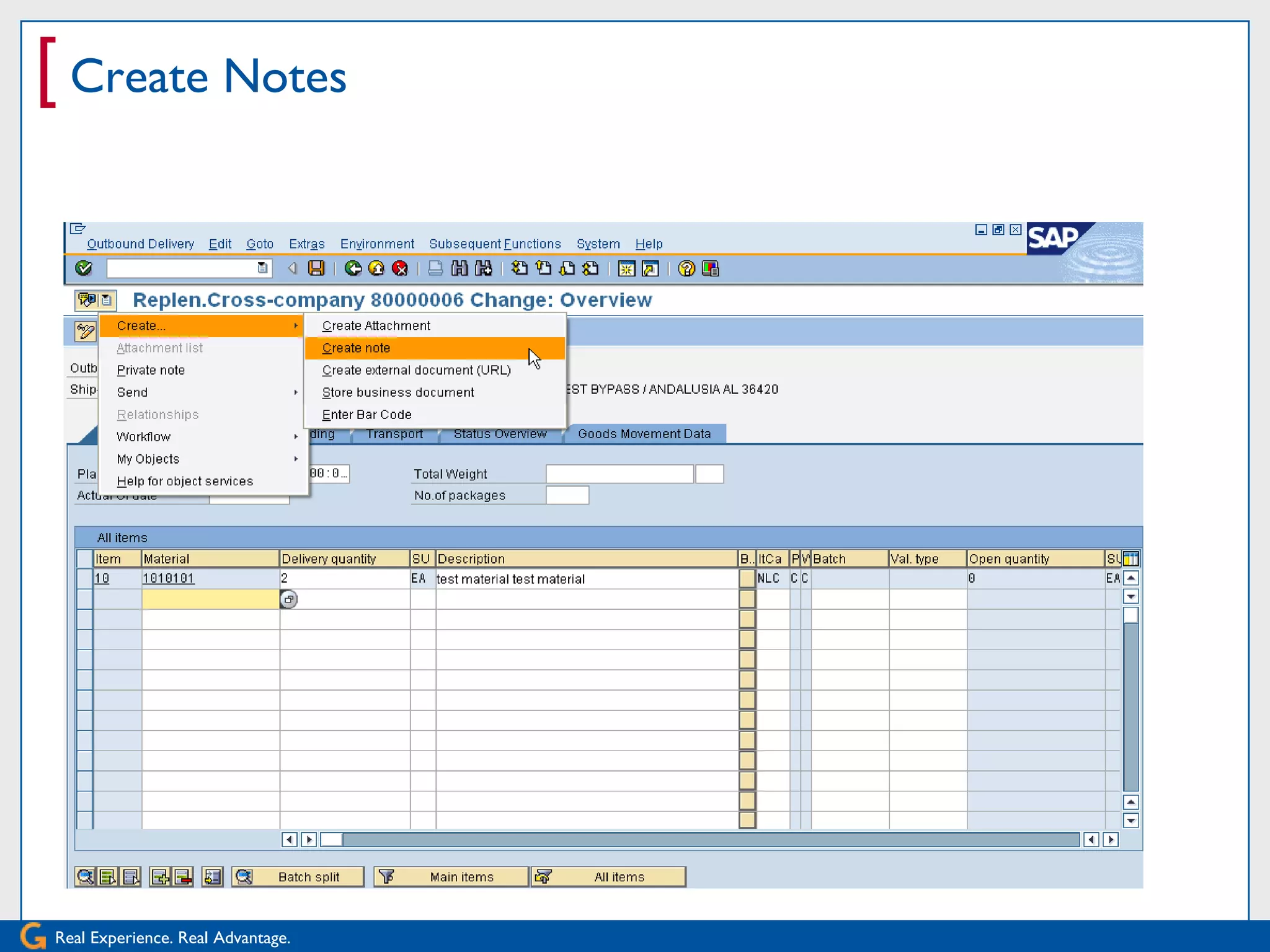This screenshot has width=1270, height=952.
Task: Open item 10 link
Action: tap(102, 578)
